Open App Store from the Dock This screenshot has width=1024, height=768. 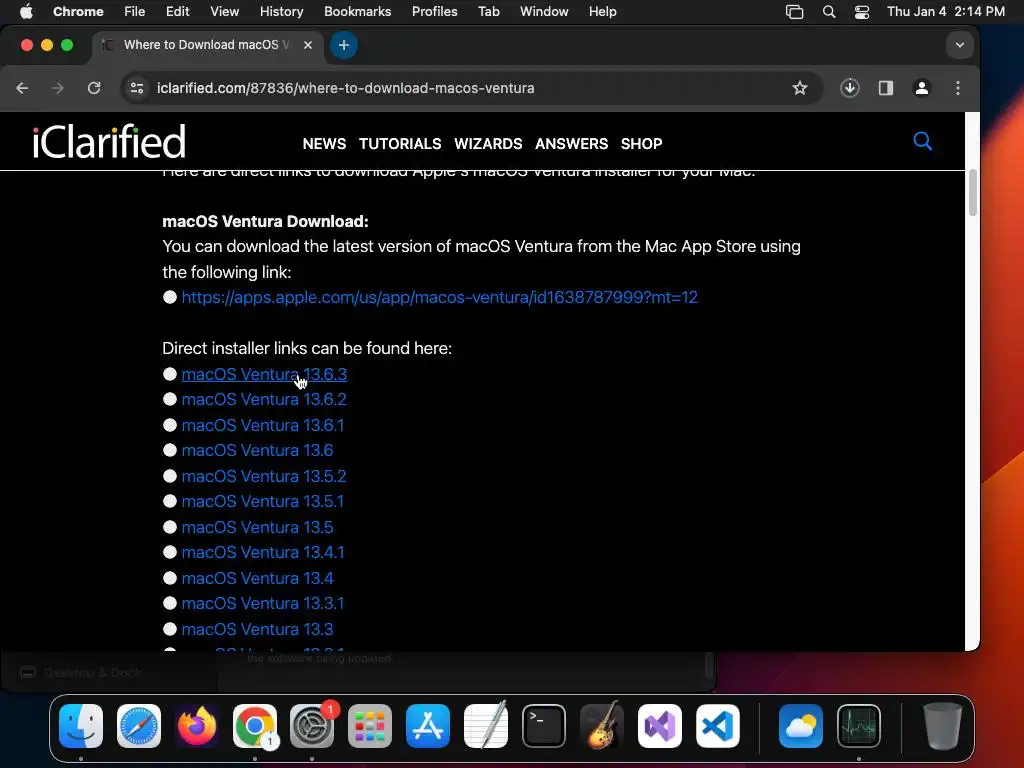(x=428, y=726)
